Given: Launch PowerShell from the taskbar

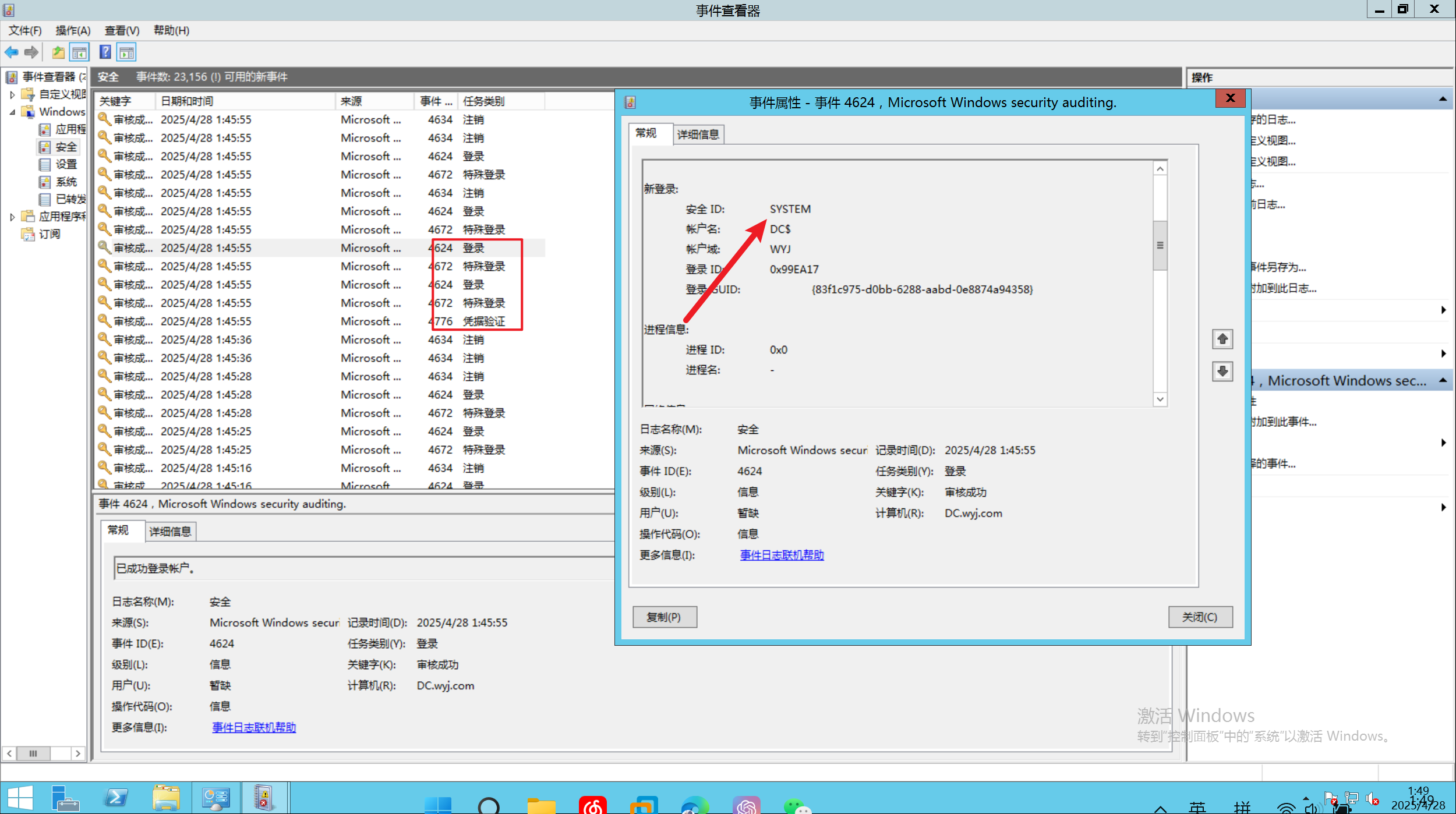Looking at the screenshot, I should pos(116,798).
